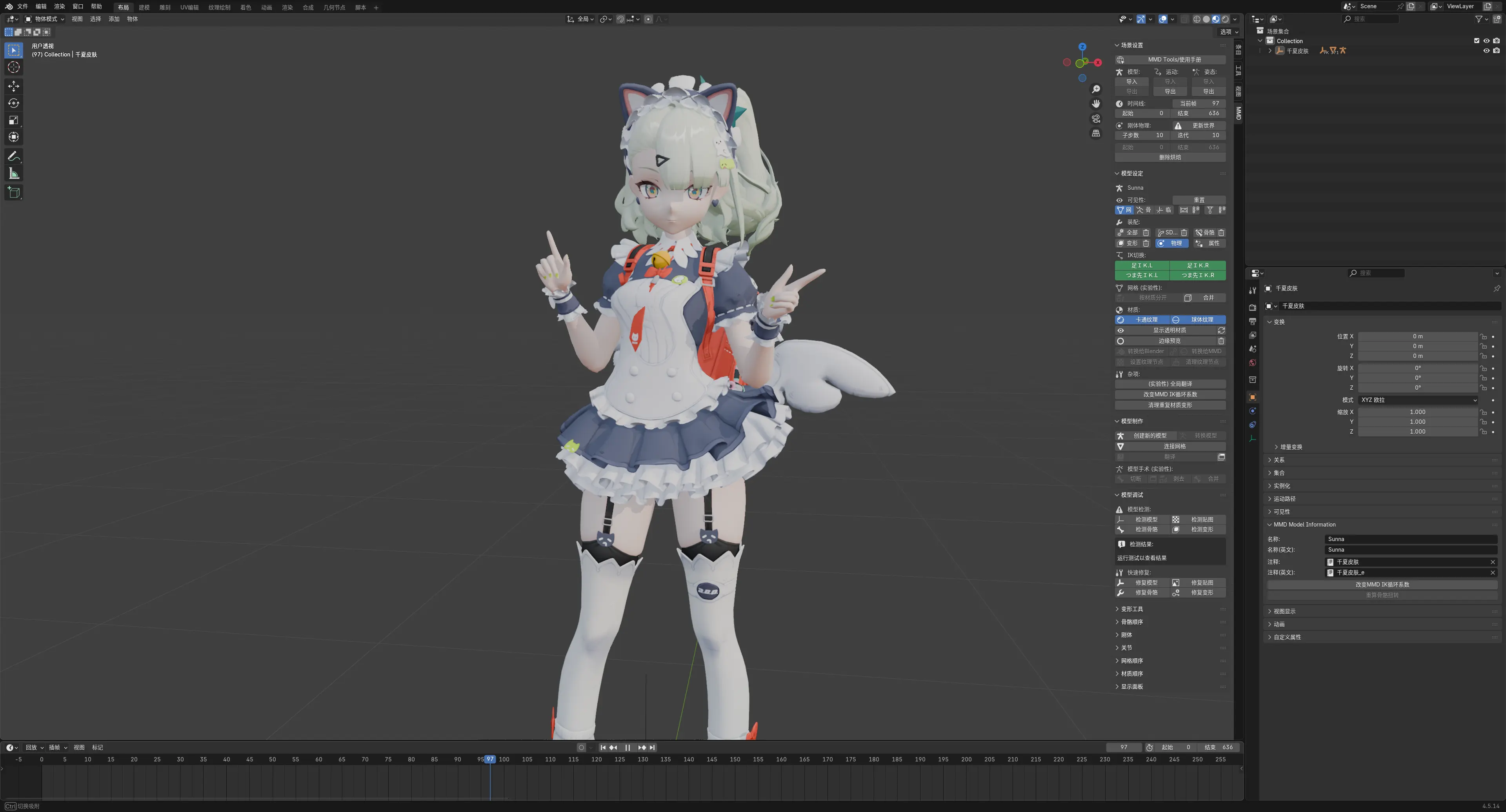Click MMD Tools/使用手册 button
This screenshot has height=812, width=1506.
pos(1170,60)
